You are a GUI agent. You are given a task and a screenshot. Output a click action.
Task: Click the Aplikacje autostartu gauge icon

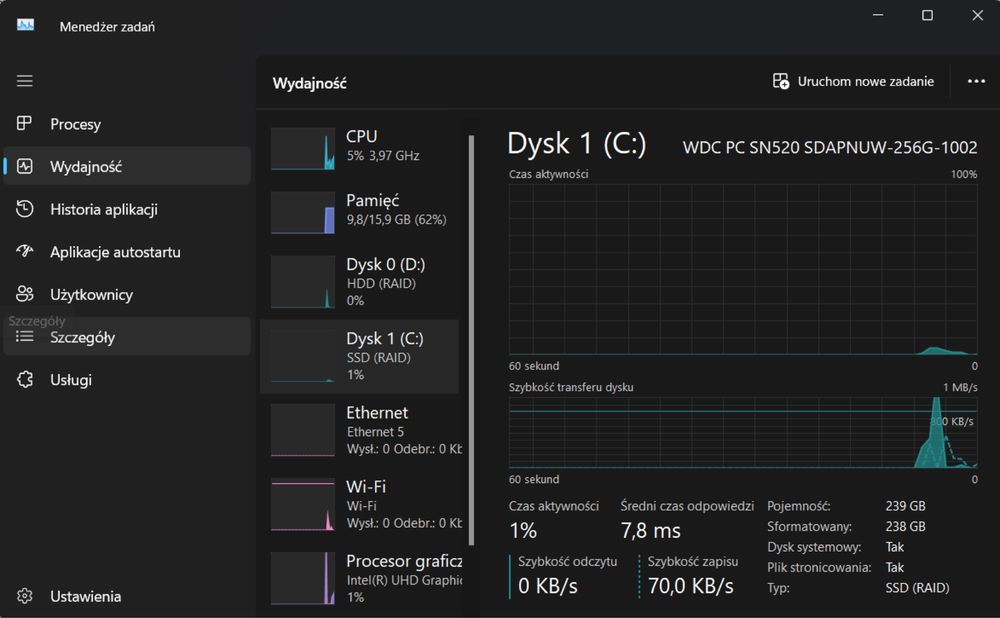[24, 251]
